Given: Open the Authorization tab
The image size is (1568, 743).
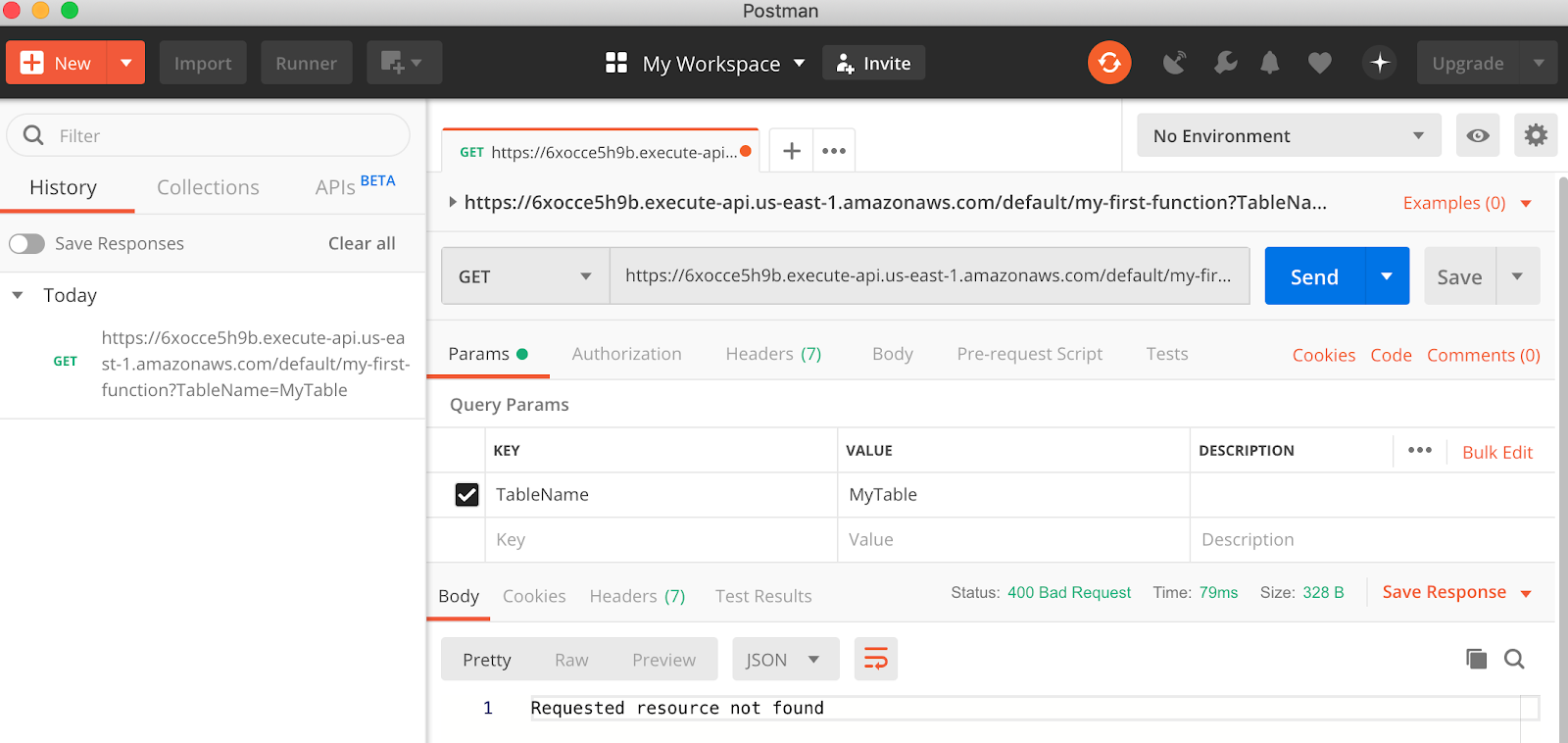Looking at the screenshot, I should pos(626,354).
